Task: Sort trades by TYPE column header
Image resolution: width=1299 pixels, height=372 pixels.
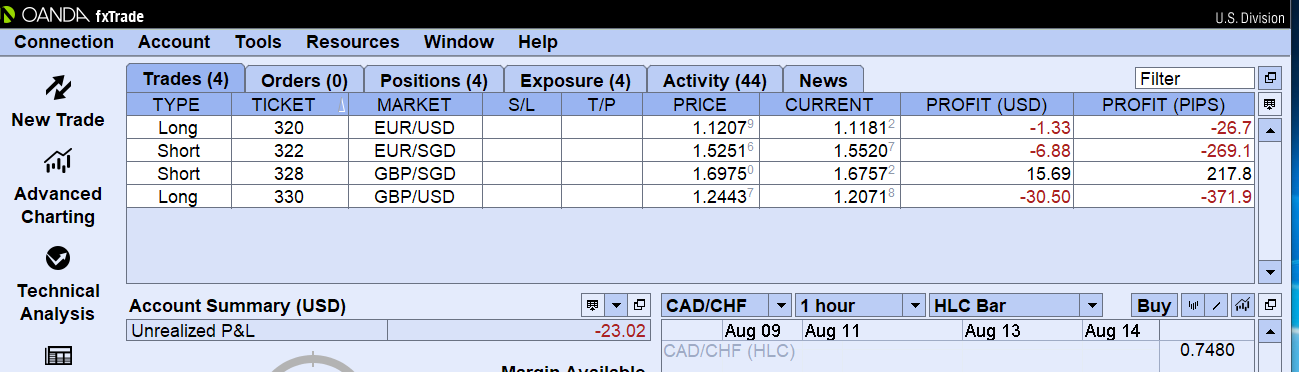Action: pyautogui.click(x=178, y=104)
